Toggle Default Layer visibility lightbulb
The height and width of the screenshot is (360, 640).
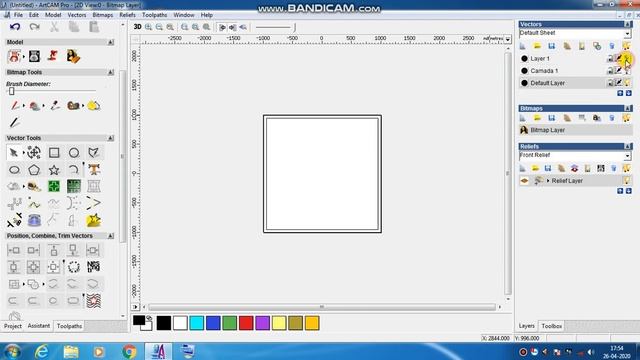tap(627, 83)
